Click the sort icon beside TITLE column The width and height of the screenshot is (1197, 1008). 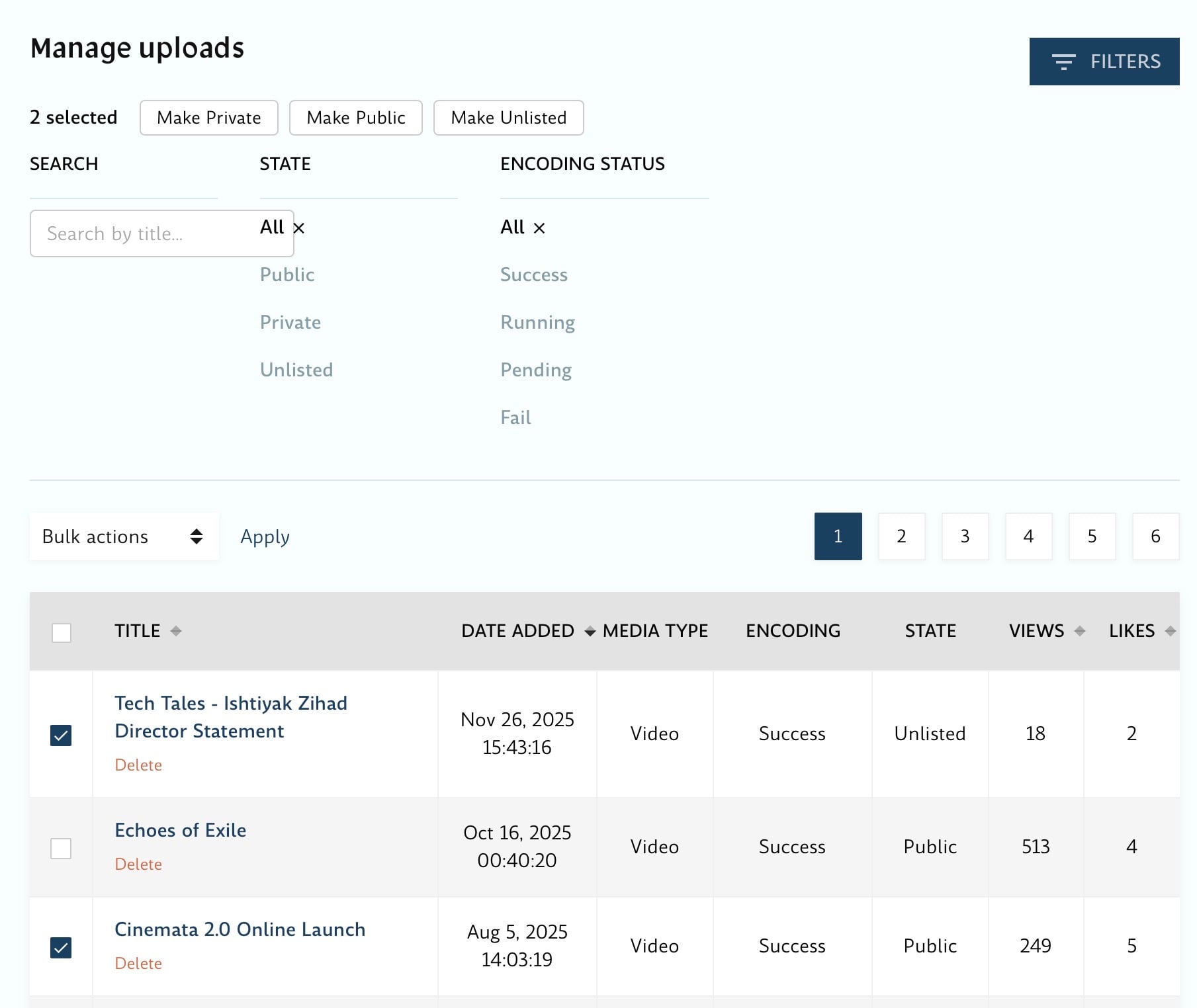(175, 631)
